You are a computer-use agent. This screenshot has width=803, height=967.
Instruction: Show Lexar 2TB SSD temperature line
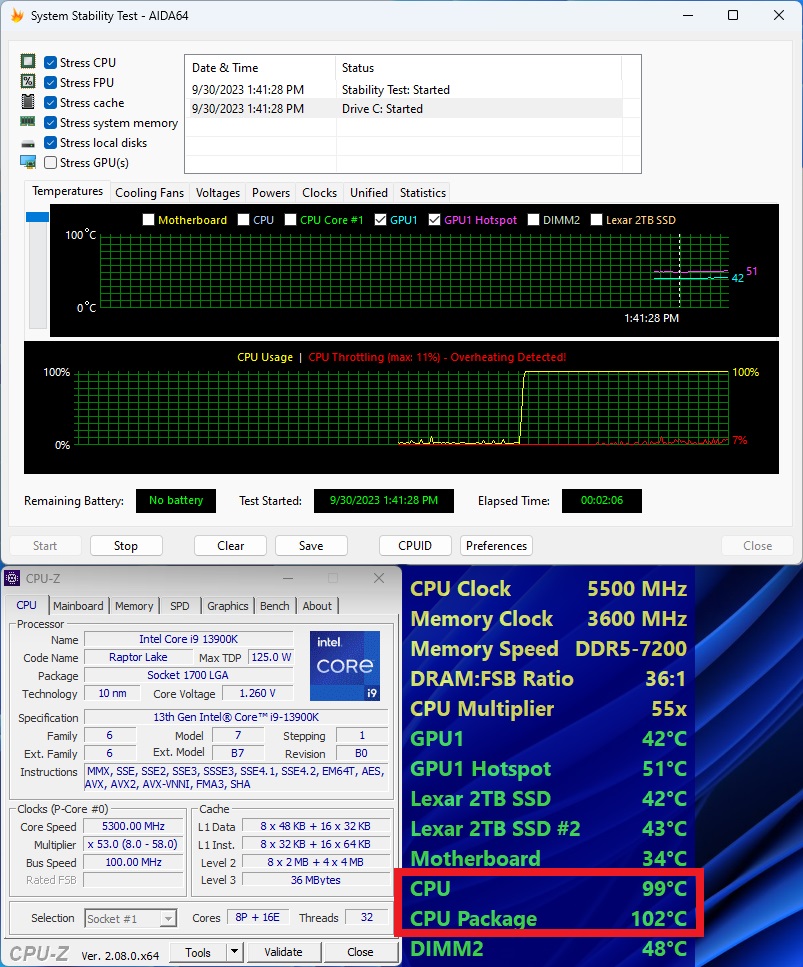[596, 220]
